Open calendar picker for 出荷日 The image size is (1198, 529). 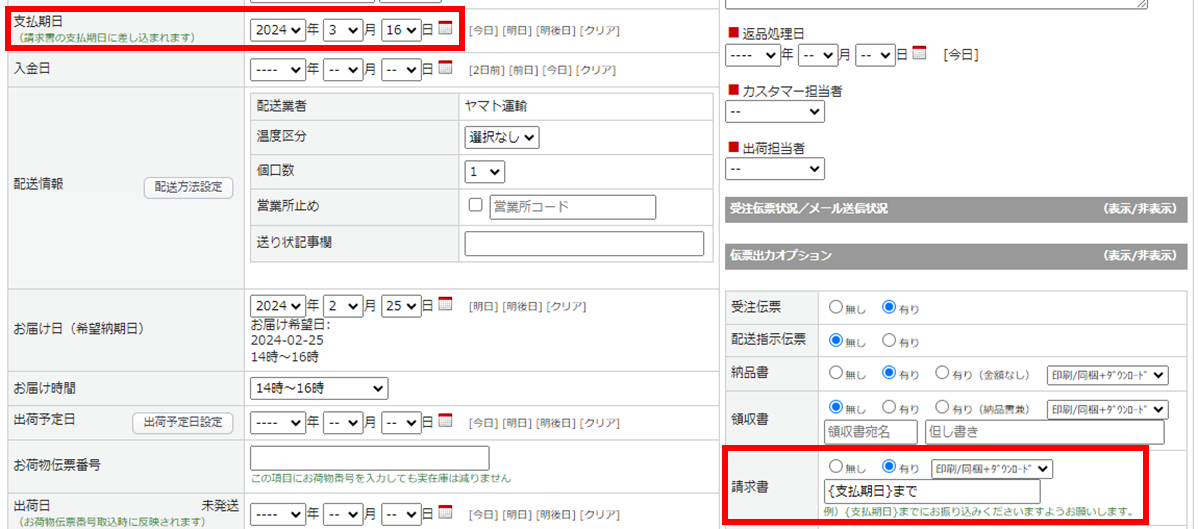click(445, 511)
